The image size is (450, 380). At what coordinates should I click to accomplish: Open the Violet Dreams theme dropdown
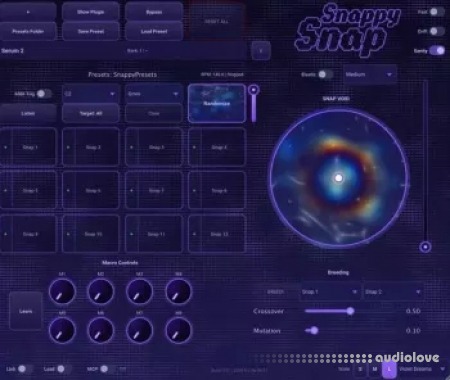tap(423, 369)
